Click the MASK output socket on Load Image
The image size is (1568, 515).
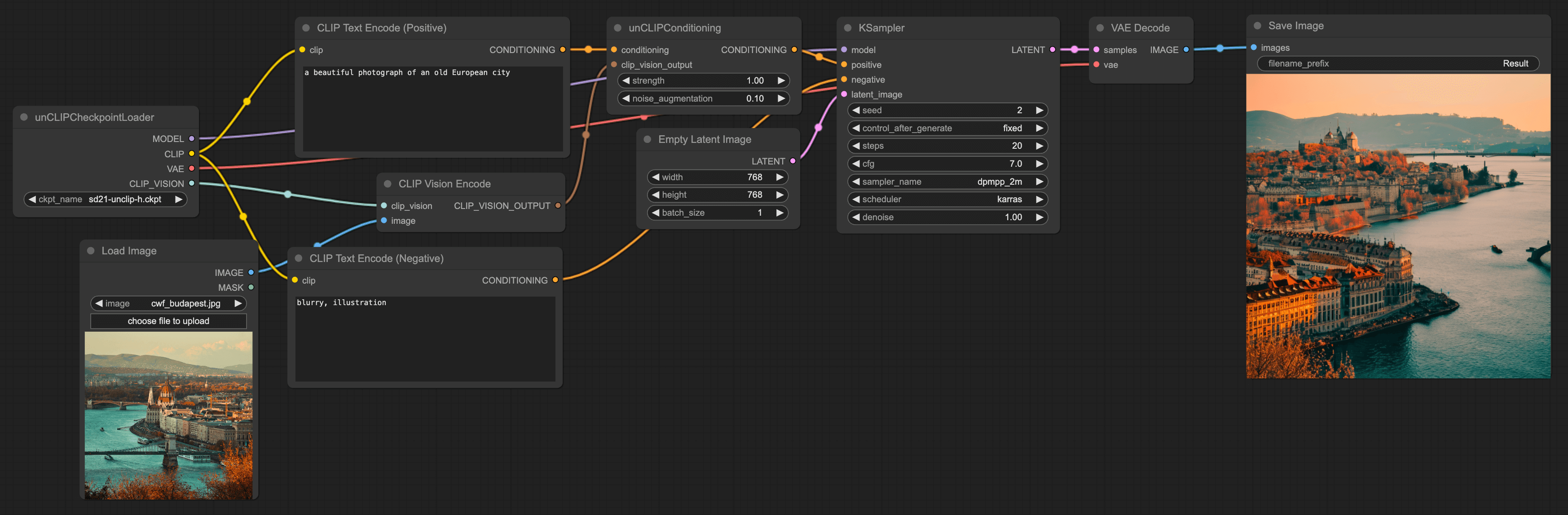point(251,288)
